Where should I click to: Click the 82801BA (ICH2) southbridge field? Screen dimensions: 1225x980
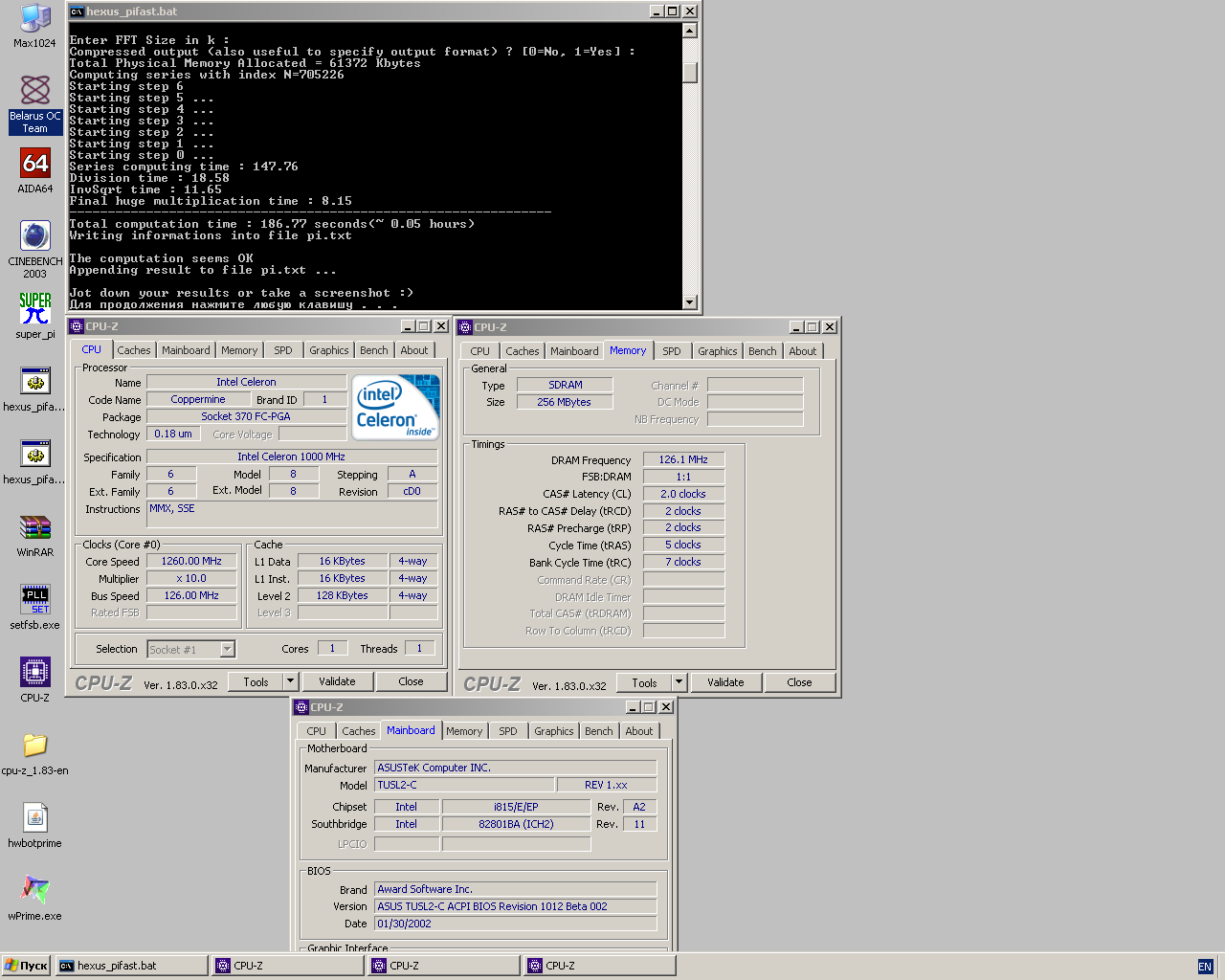pyautogui.click(x=516, y=824)
